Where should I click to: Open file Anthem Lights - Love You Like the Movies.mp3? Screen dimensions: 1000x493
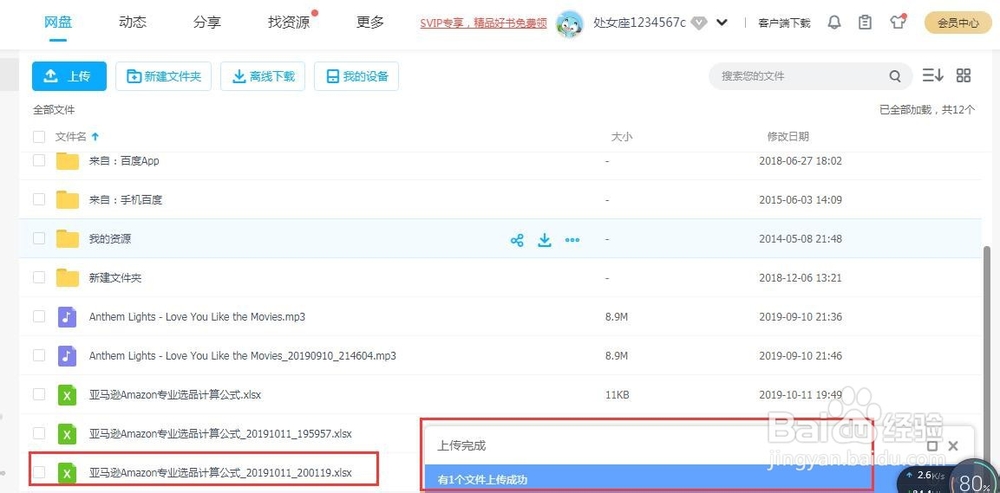click(x=197, y=317)
